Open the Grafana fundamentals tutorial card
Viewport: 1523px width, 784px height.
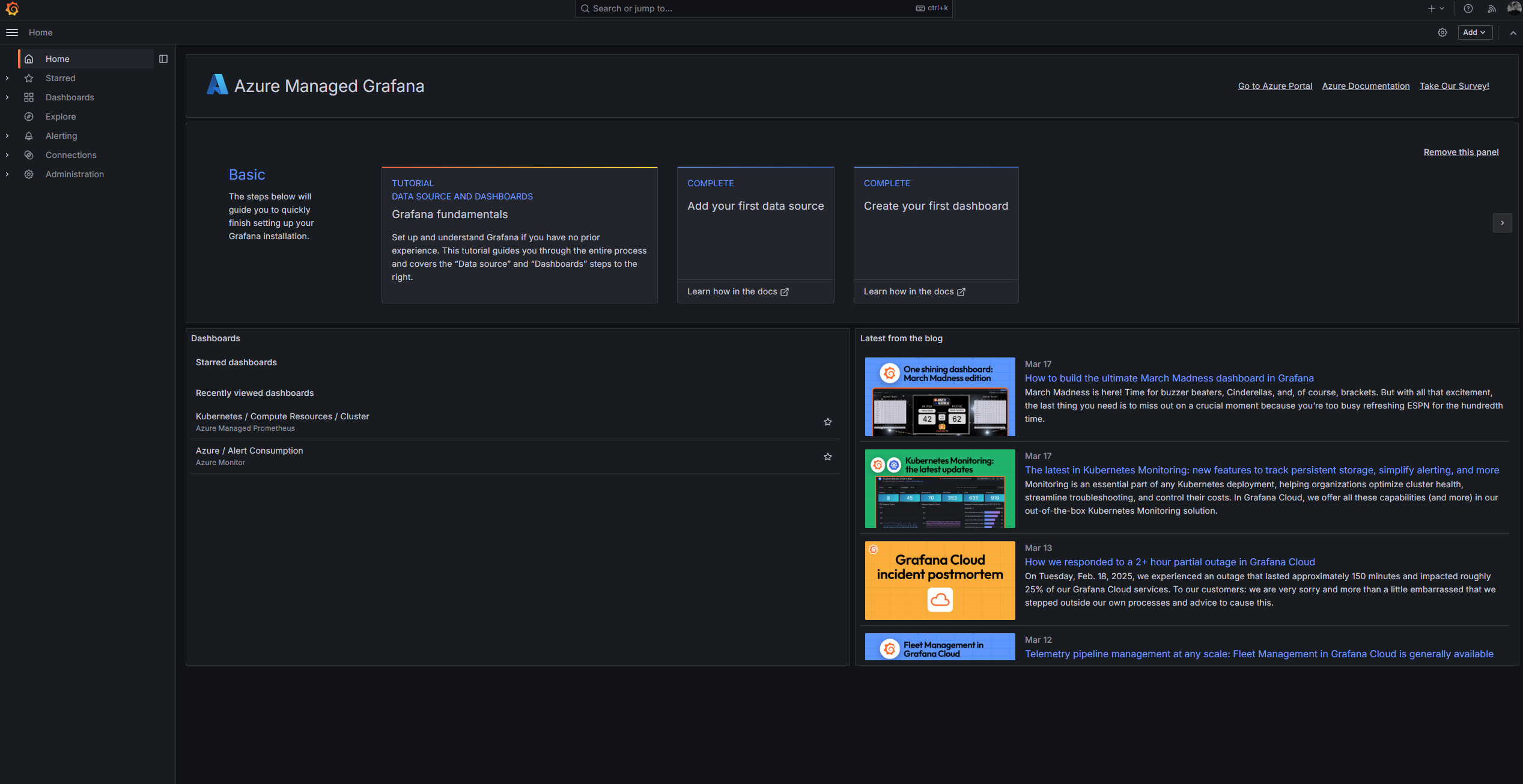coord(519,235)
